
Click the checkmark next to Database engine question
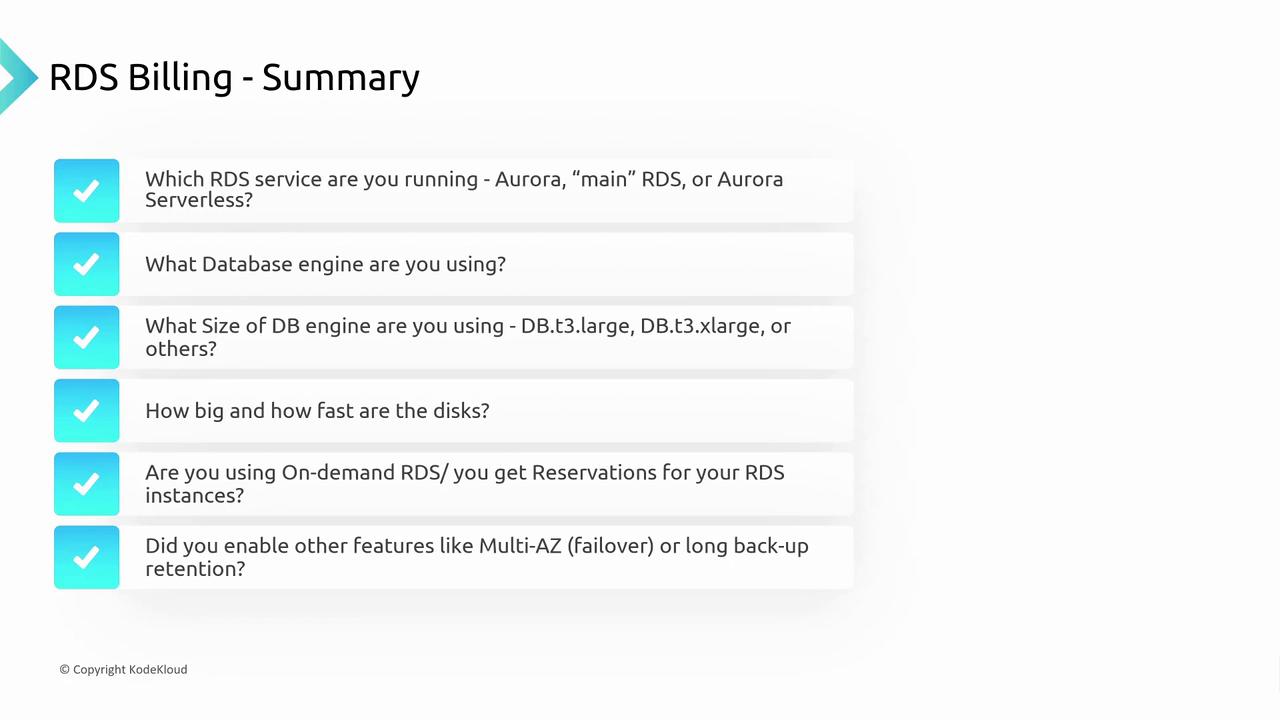[86, 264]
